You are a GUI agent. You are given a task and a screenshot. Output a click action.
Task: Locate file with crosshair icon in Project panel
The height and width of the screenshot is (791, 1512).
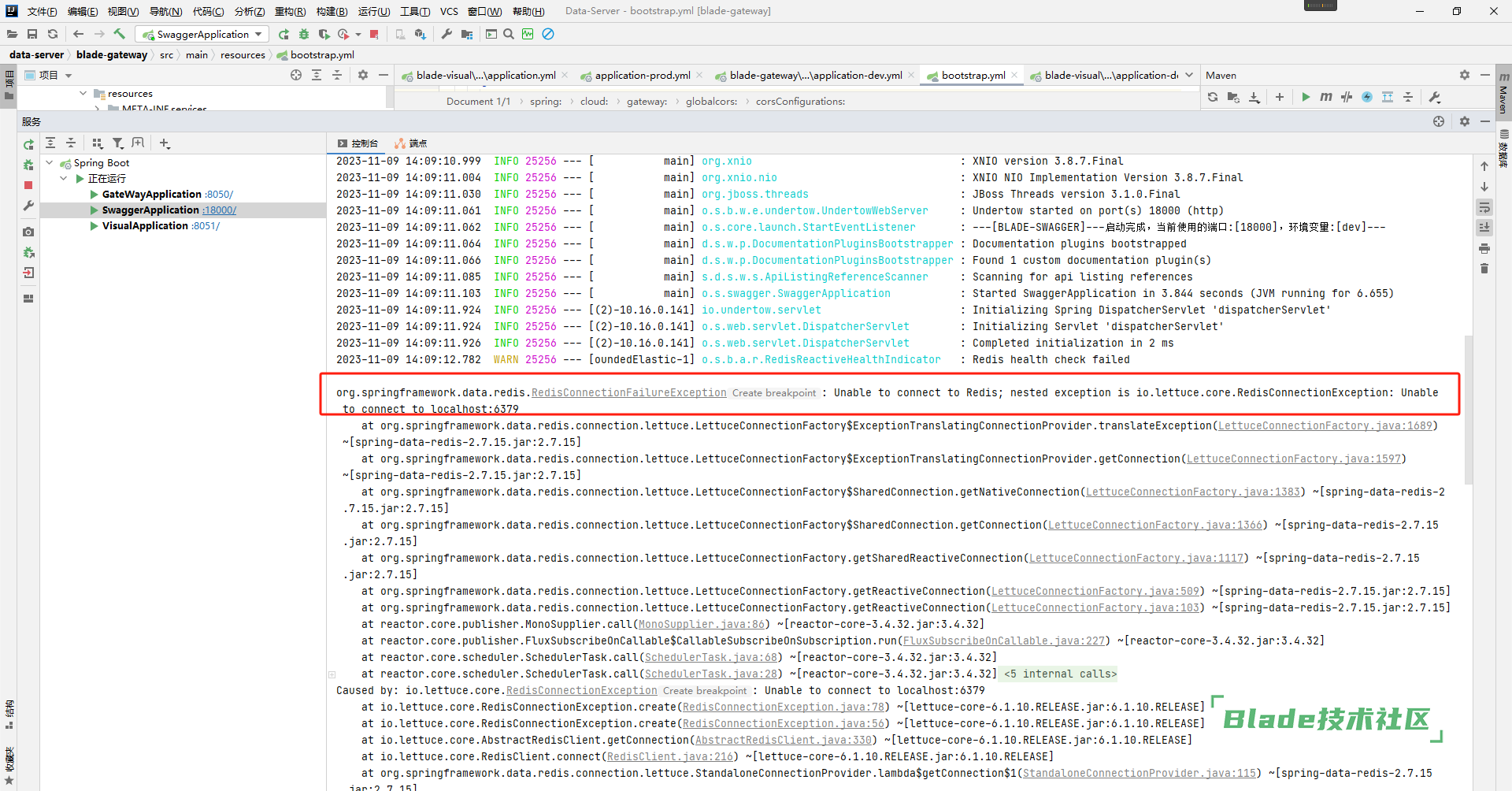[x=296, y=75]
